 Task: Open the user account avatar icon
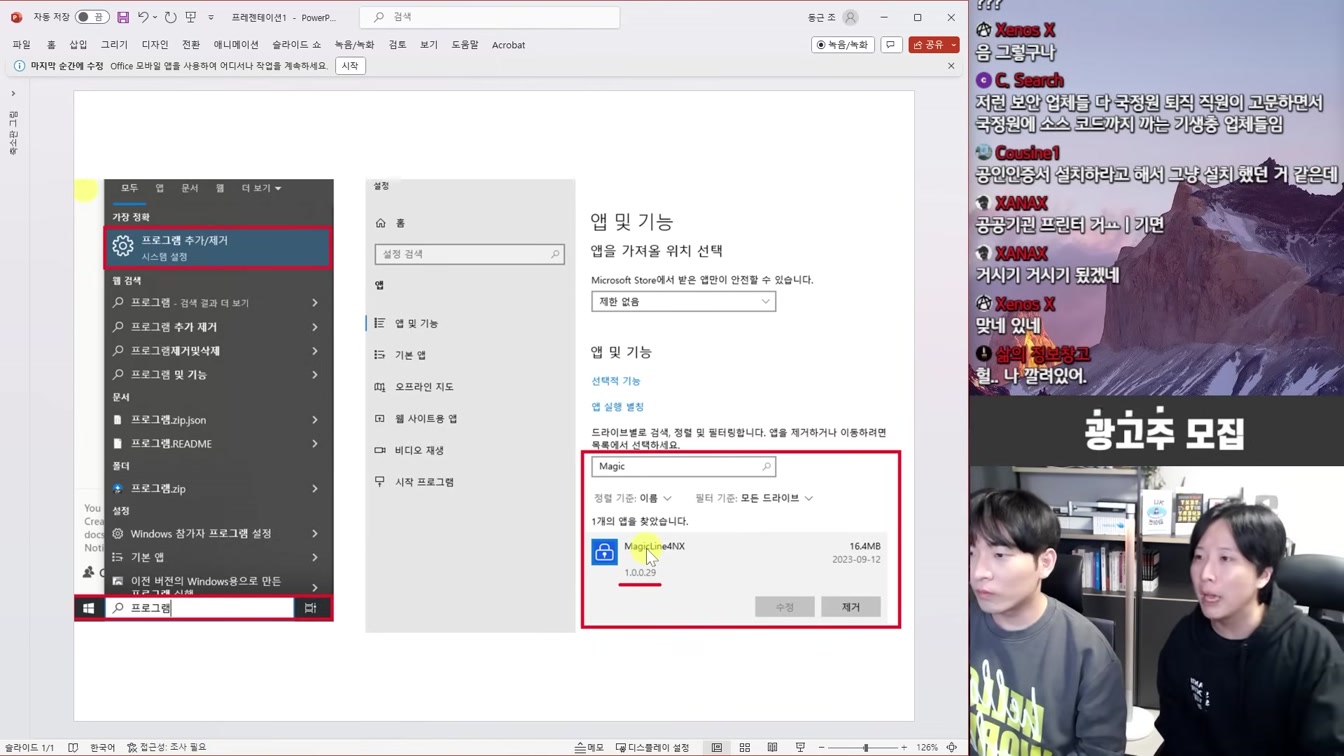coord(850,17)
